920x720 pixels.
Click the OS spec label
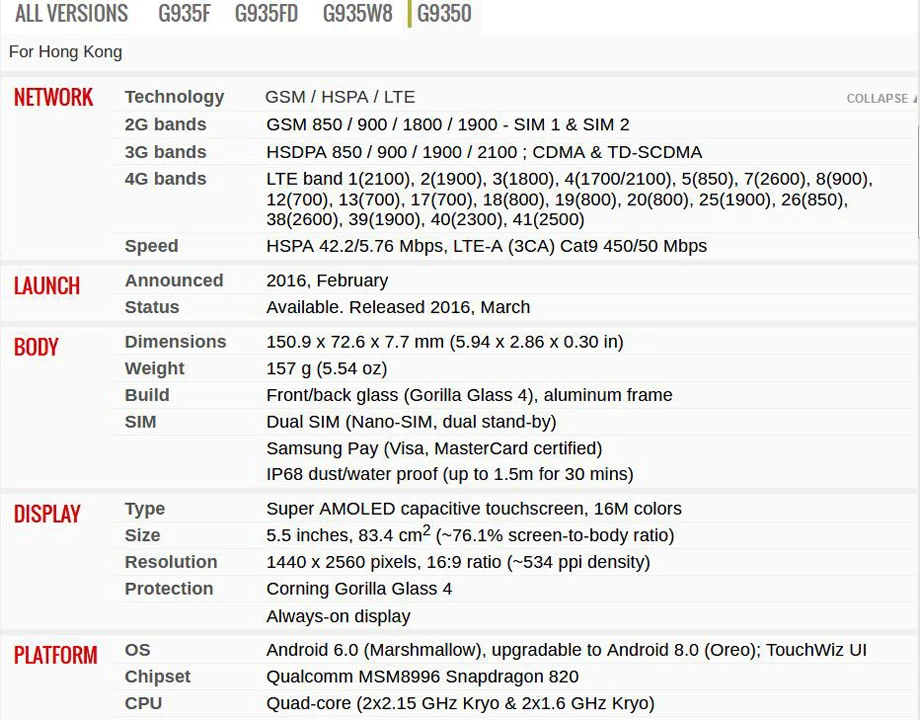pos(137,650)
